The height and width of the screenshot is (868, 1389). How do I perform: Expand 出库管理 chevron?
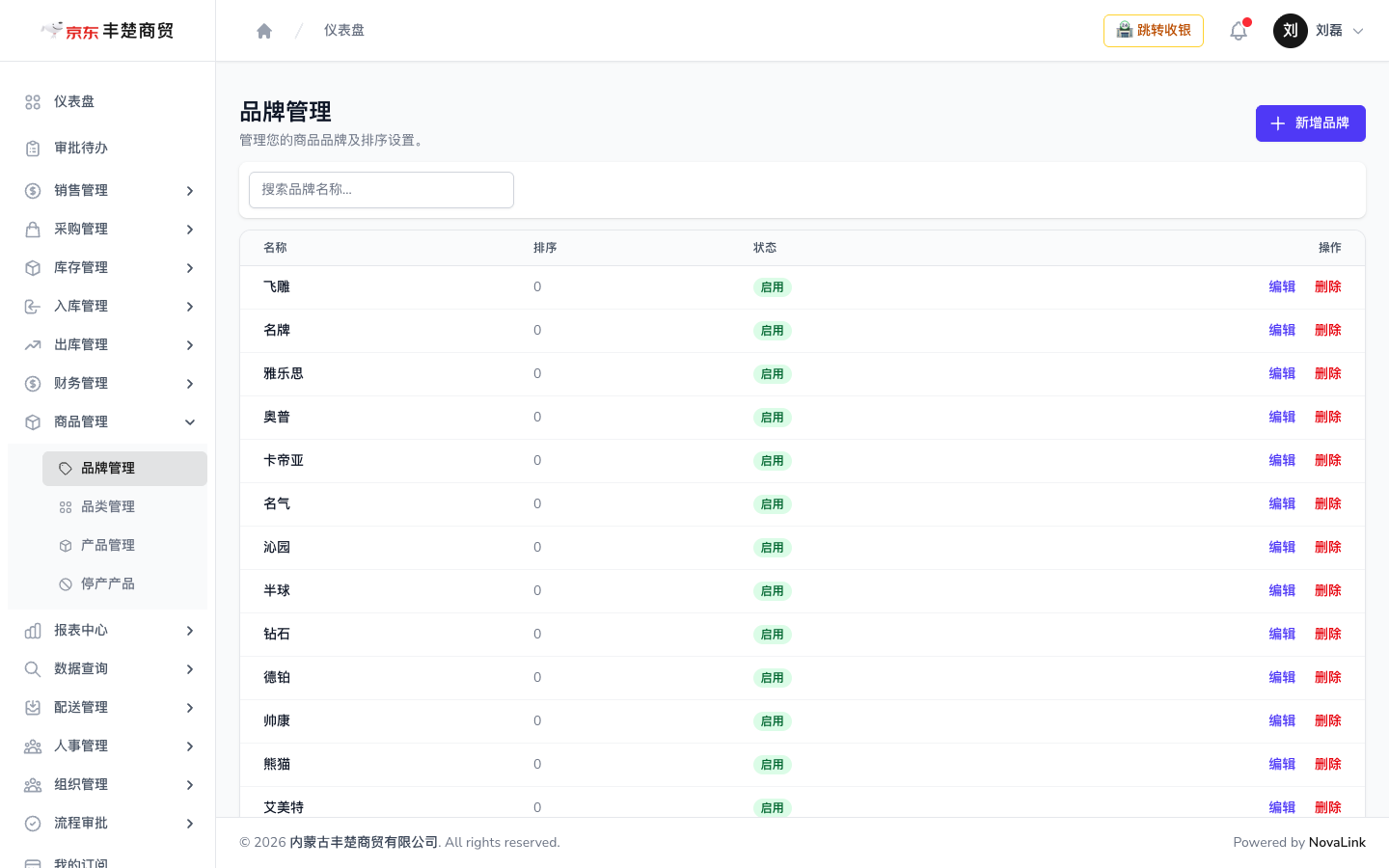click(190, 345)
